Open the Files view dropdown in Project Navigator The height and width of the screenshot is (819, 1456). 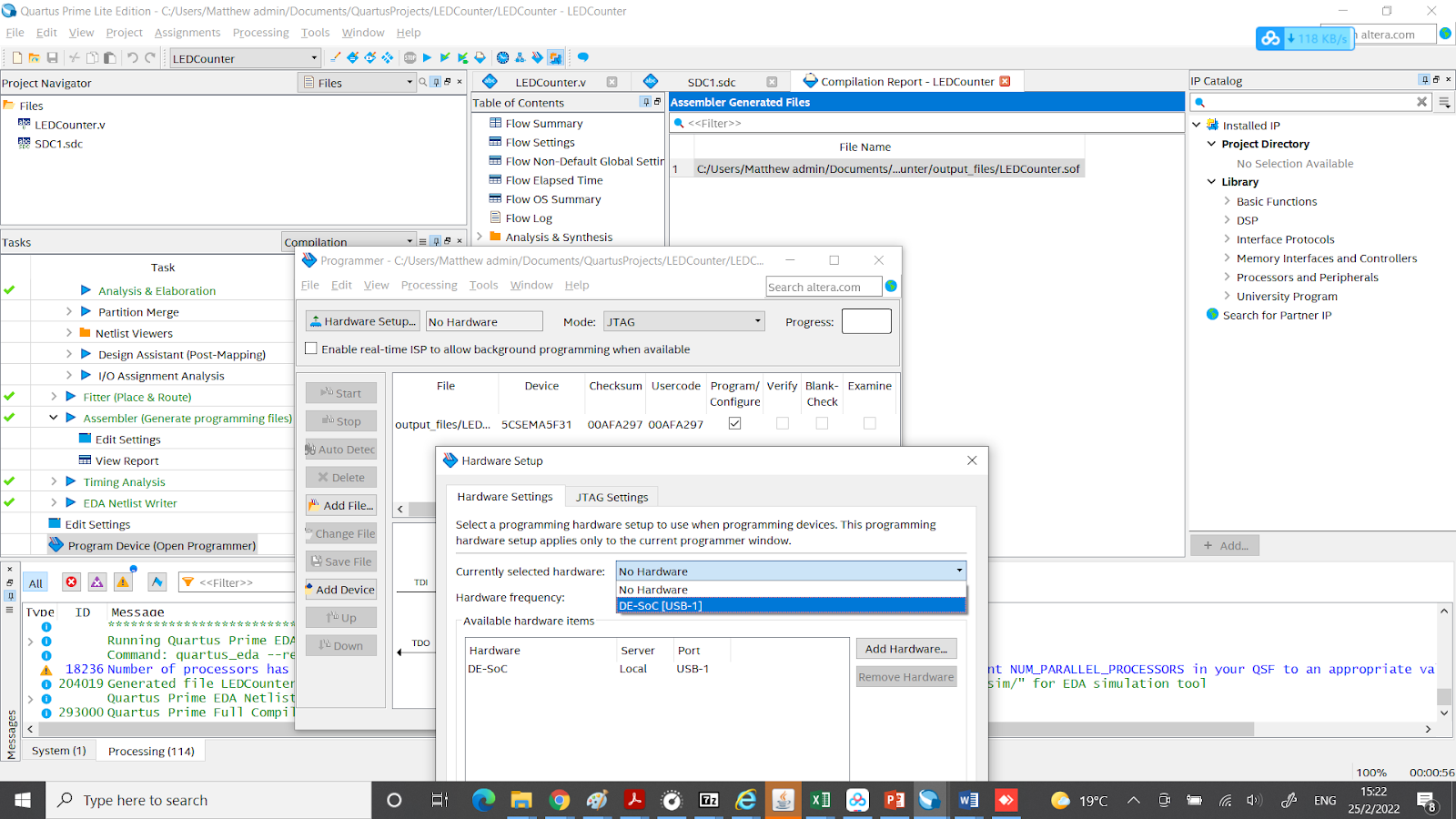pyautogui.click(x=357, y=83)
